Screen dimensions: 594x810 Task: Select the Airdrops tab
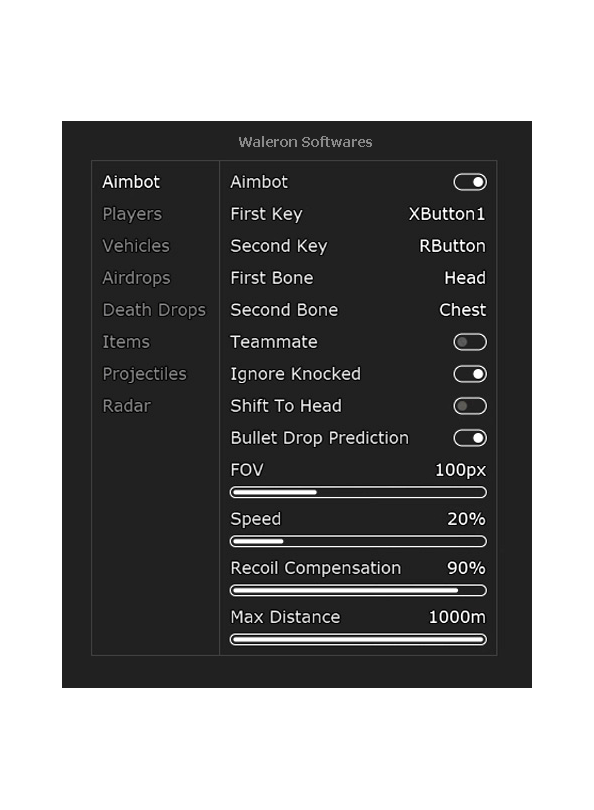136,278
